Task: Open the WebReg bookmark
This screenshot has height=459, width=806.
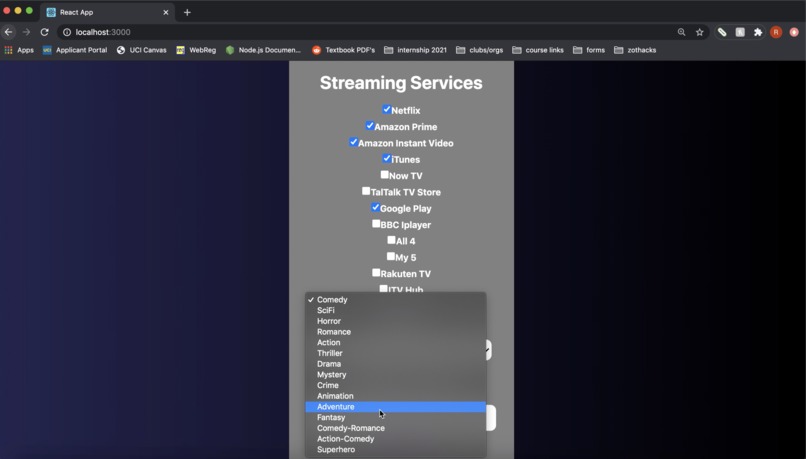Action: pos(196,50)
